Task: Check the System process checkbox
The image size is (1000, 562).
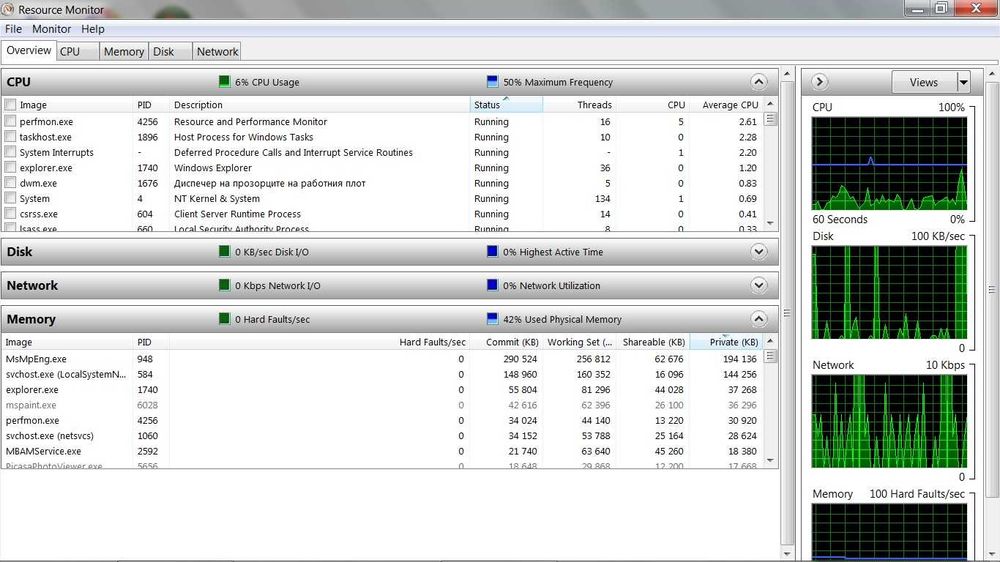Action: click(10, 198)
